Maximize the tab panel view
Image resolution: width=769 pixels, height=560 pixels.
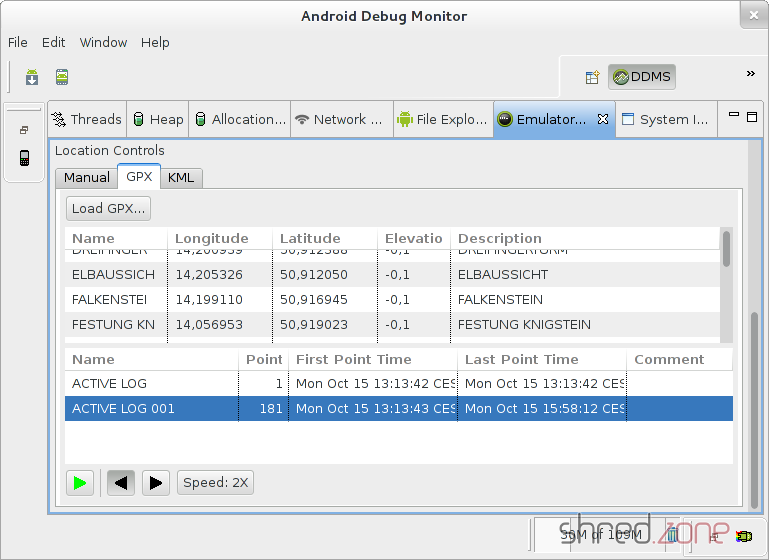click(751, 116)
